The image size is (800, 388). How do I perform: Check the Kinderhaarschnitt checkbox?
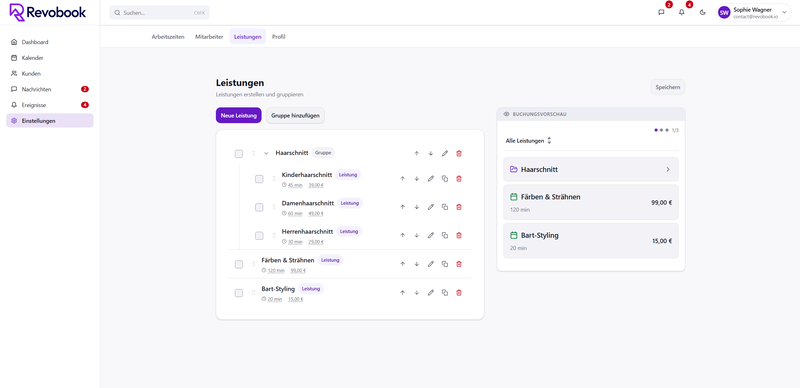(x=259, y=179)
